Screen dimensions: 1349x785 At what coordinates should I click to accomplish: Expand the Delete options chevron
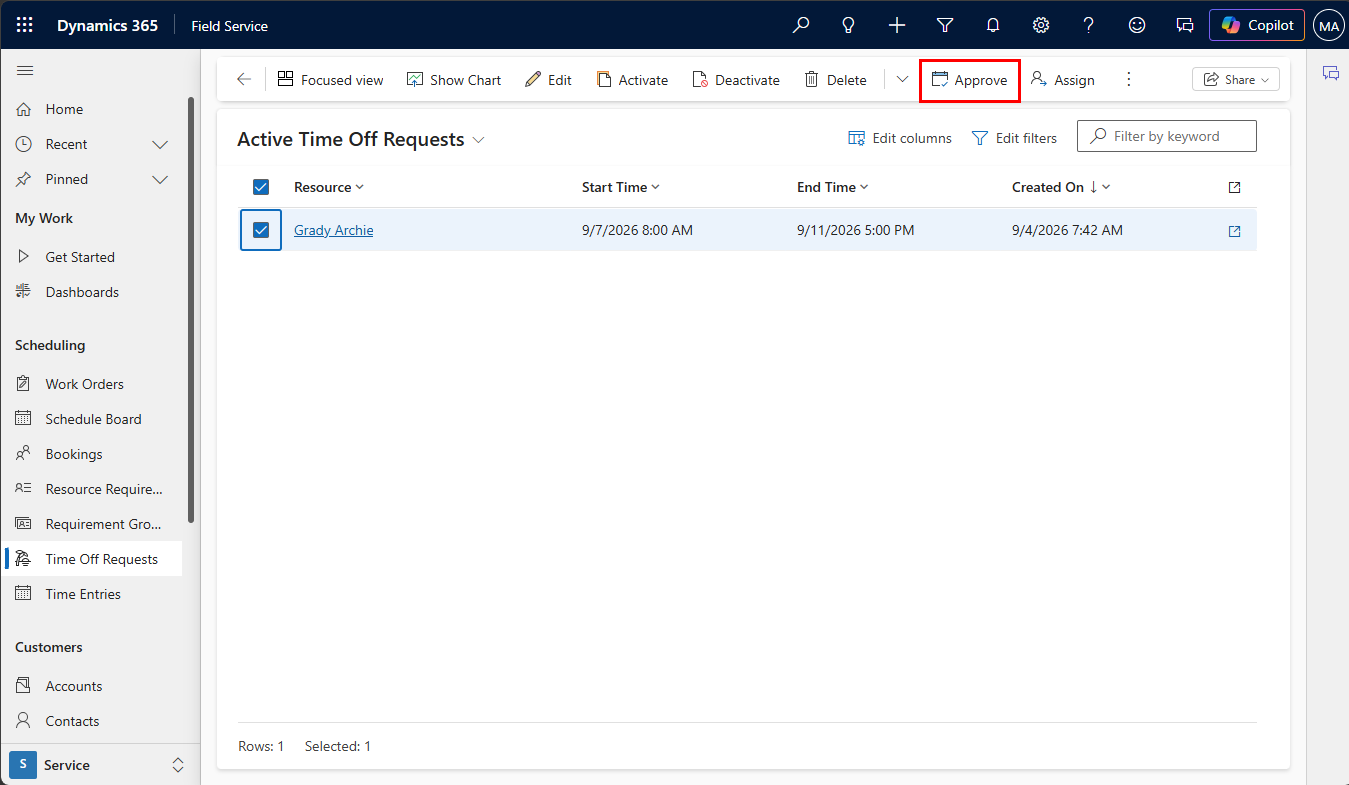coord(902,79)
